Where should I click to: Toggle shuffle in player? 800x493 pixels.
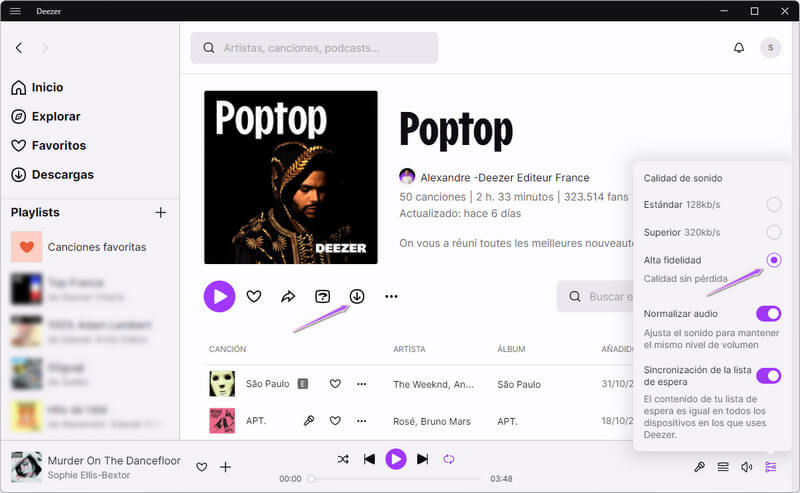pos(343,459)
